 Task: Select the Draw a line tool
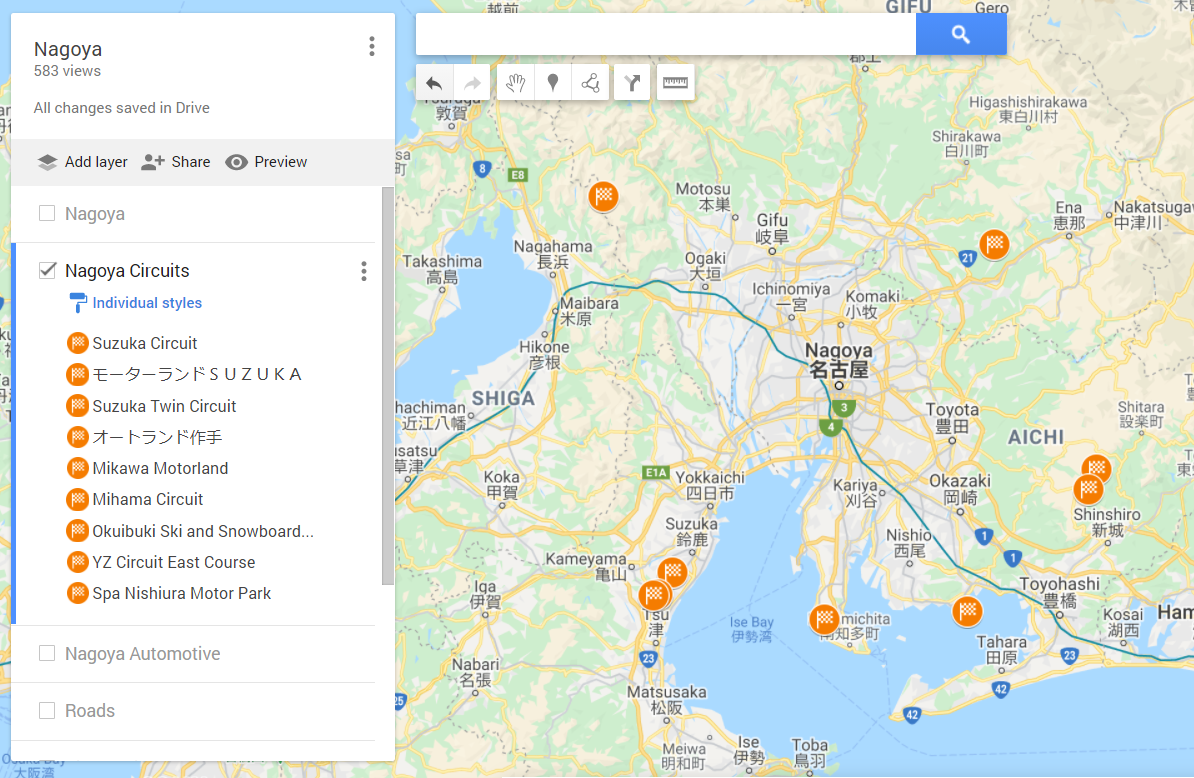pyautogui.click(x=590, y=82)
